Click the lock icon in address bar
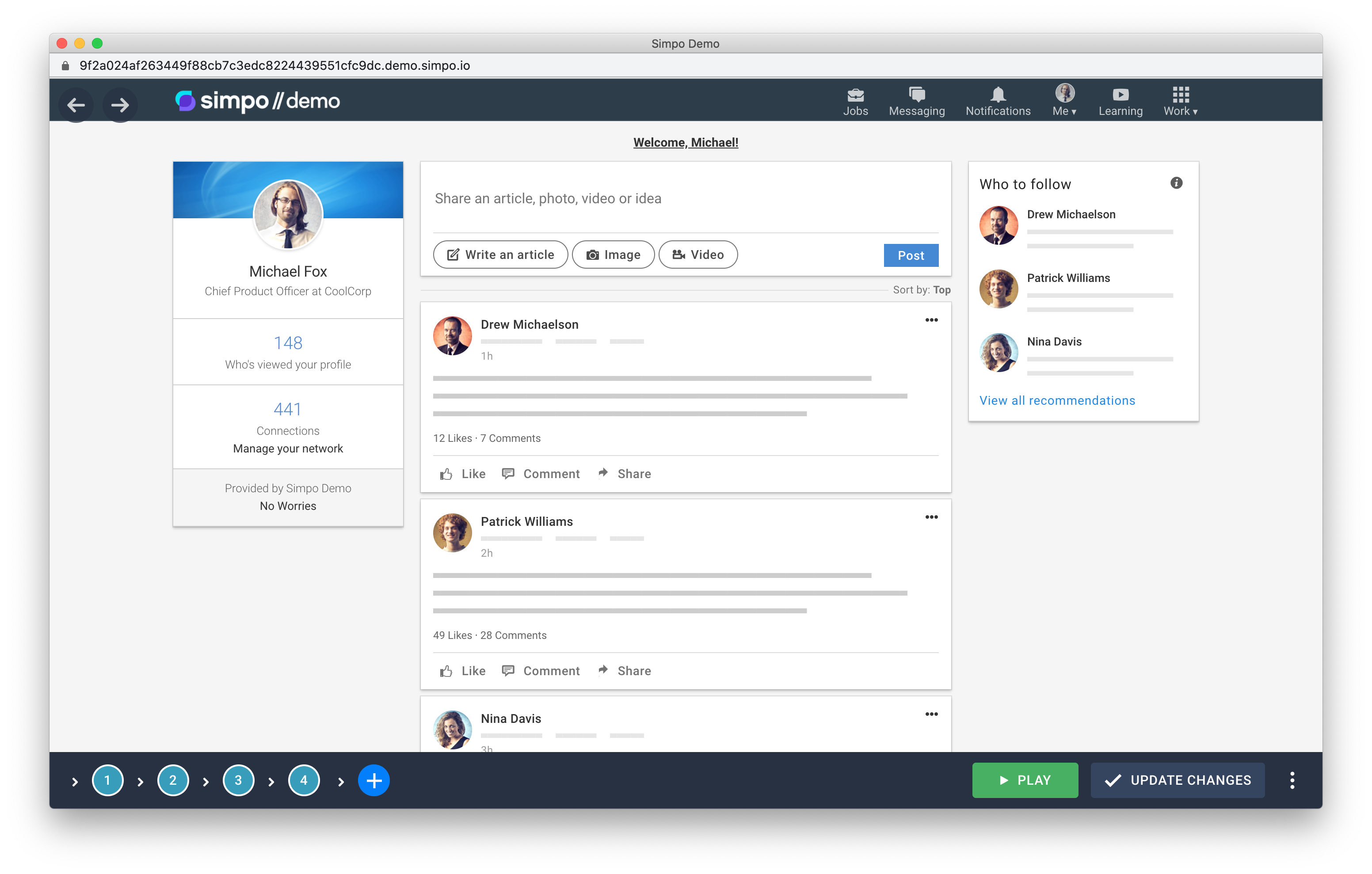The width and height of the screenshot is (1372, 874). pyautogui.click(x=65, y=65)
